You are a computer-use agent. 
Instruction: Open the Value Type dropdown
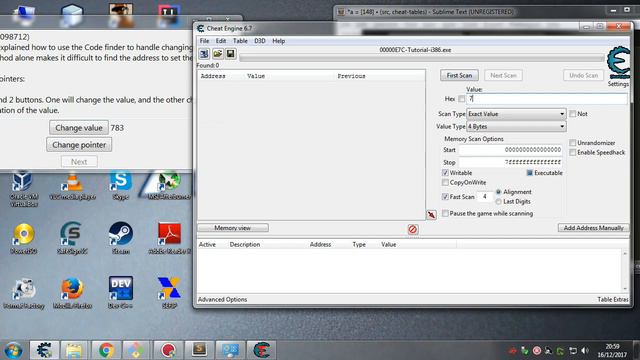pos(516,127)
